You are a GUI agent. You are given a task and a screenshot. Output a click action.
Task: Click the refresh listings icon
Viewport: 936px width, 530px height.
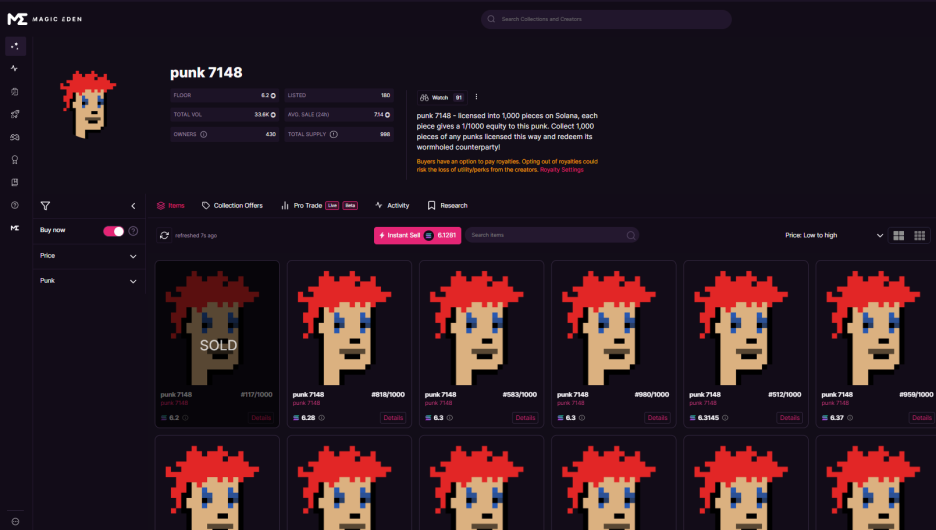(164, 236)
